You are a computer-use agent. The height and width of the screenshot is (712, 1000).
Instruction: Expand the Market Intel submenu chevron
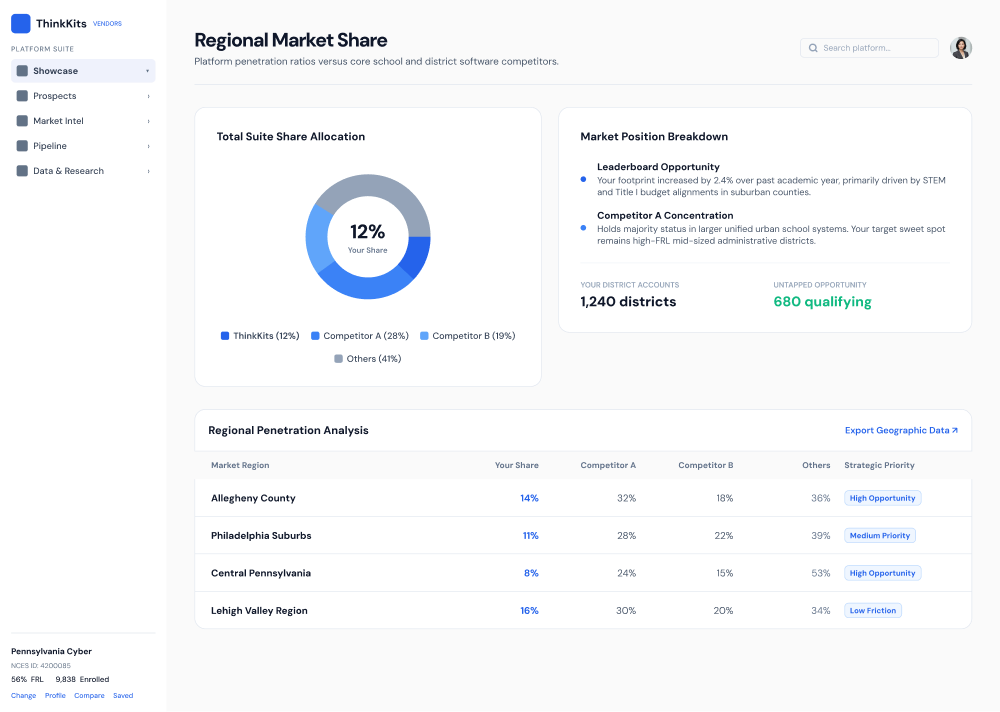149,121
